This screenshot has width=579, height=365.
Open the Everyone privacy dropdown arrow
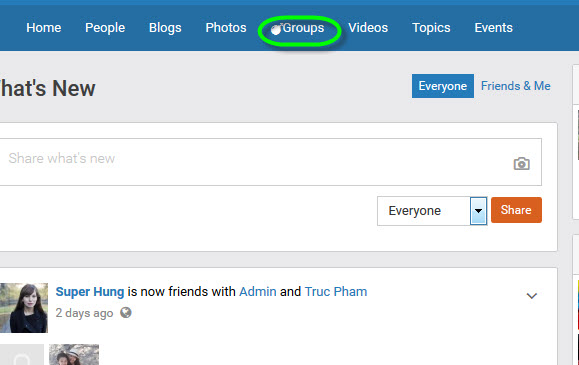coord(478,211)
